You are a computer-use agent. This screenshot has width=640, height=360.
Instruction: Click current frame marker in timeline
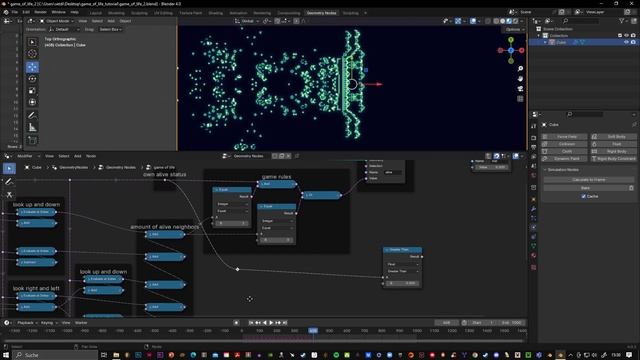[x=313, y=331]
